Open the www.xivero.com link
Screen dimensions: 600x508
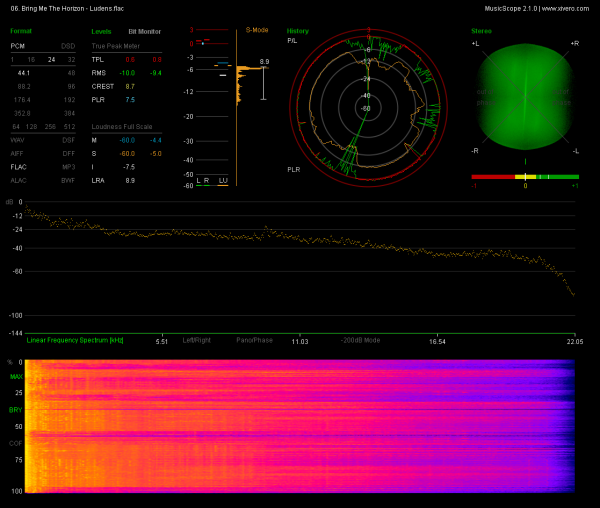point(565,8)
